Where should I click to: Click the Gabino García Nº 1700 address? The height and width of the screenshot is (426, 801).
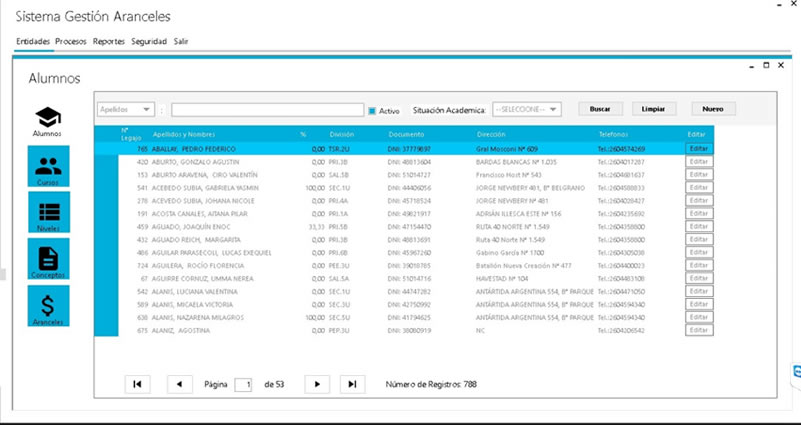(510, 253)
